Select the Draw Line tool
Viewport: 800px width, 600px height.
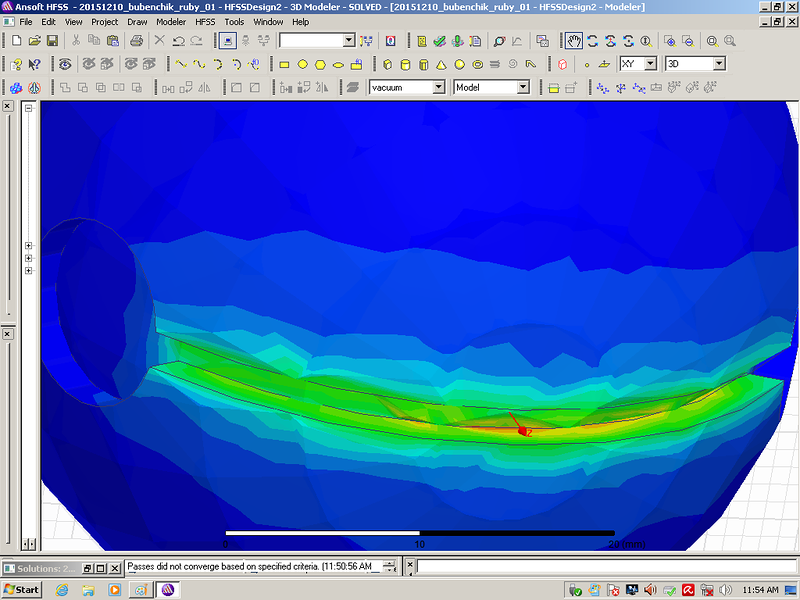181,64
